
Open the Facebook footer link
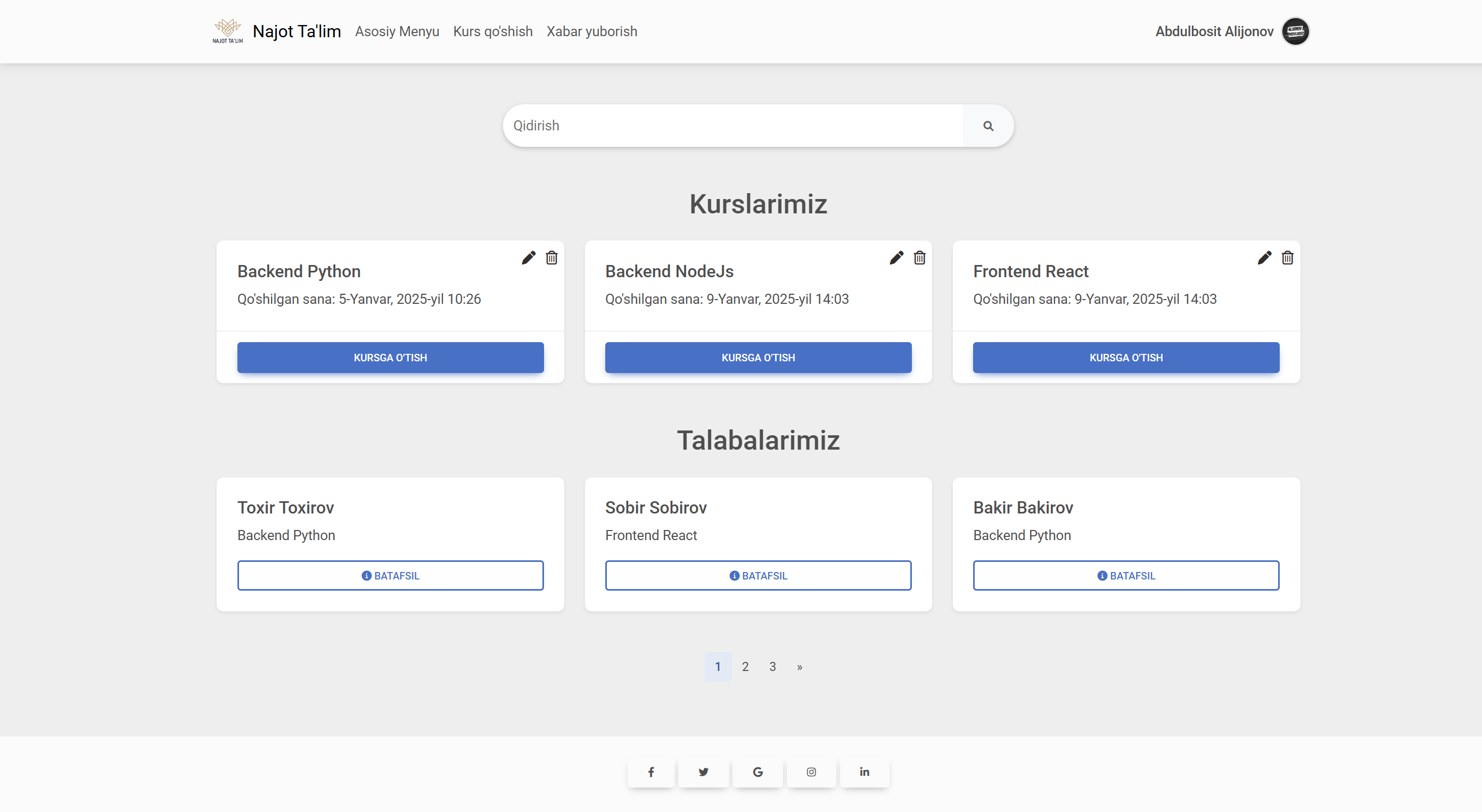(651, 772)
